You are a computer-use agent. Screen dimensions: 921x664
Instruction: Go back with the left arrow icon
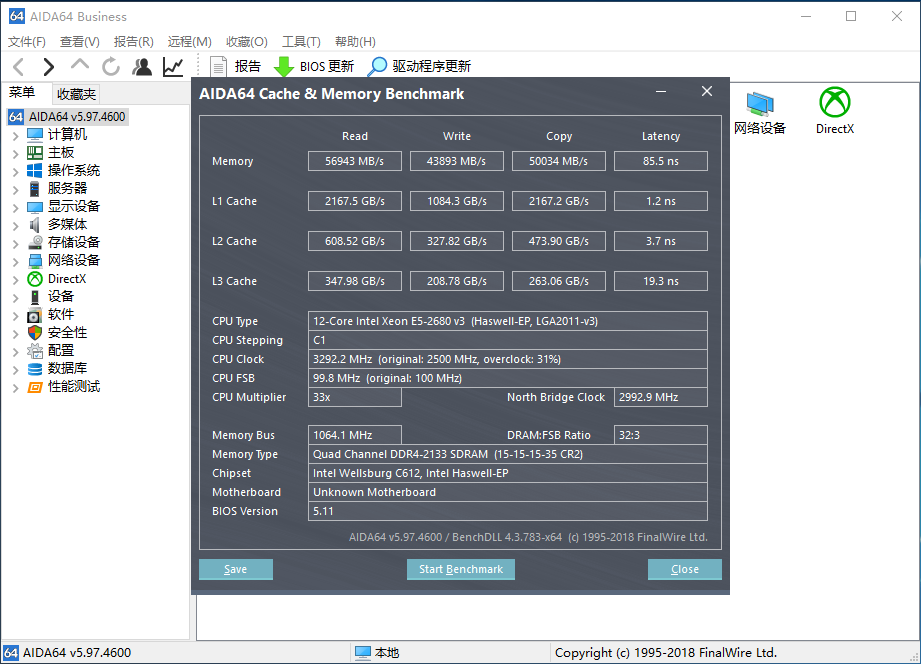pos(18,66)
